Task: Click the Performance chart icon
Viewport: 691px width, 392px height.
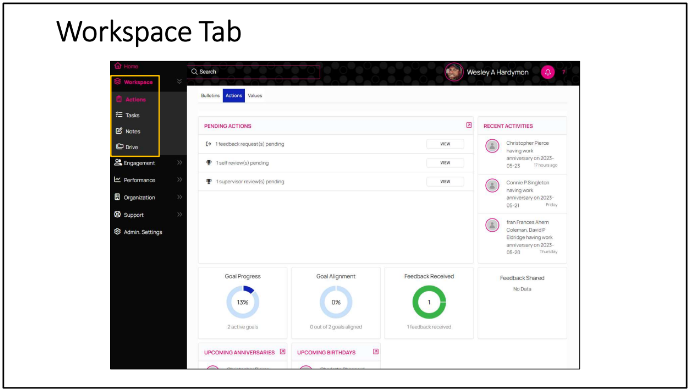Action: pos(117,180)
